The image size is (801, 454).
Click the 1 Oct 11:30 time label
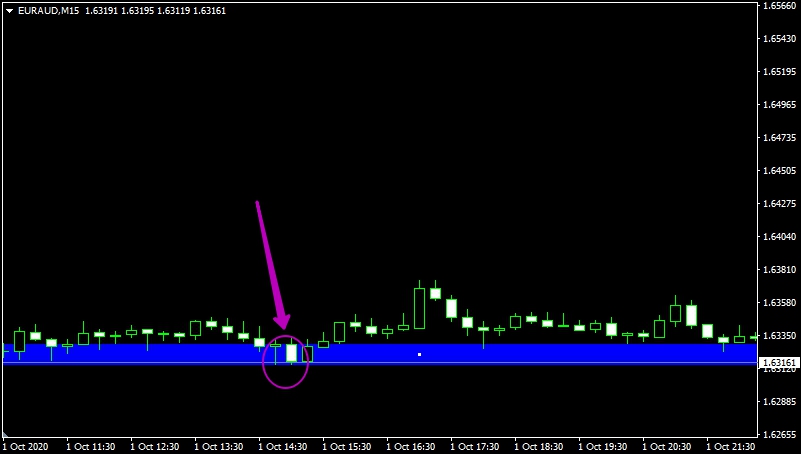[92, 446]
